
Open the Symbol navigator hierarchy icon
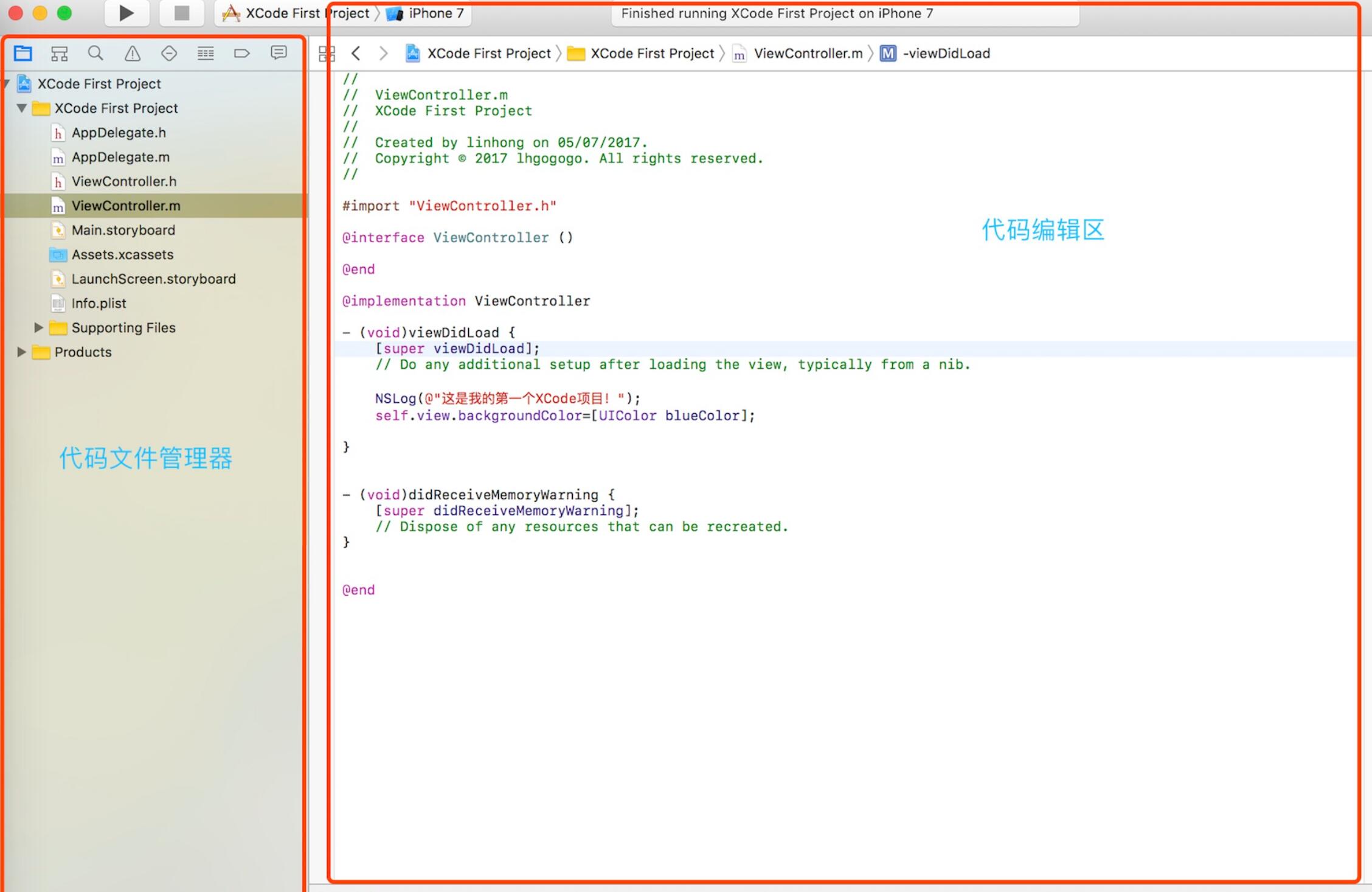pyautogui.click(x=59, y=54)
